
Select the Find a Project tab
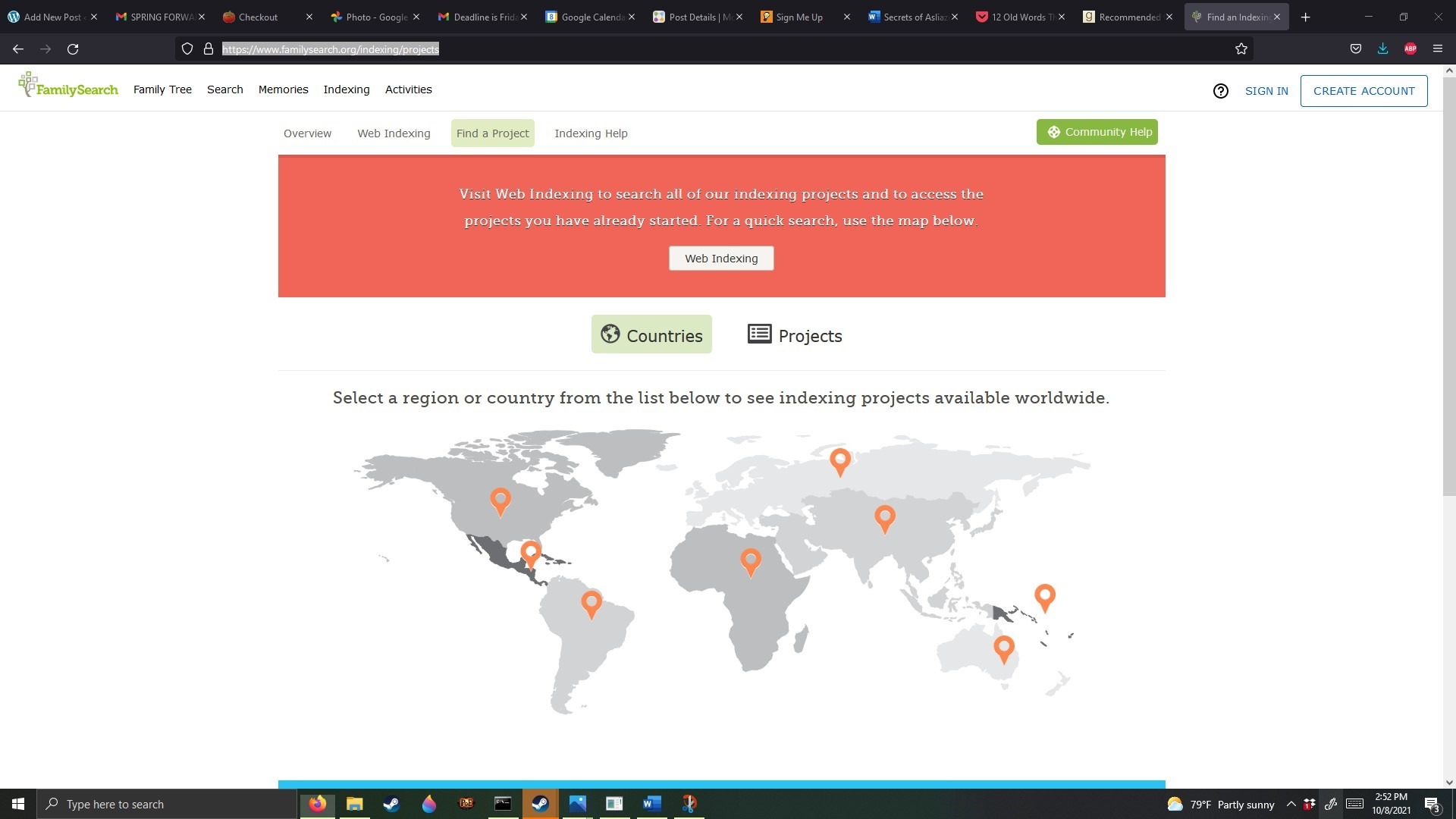point(493,133)
